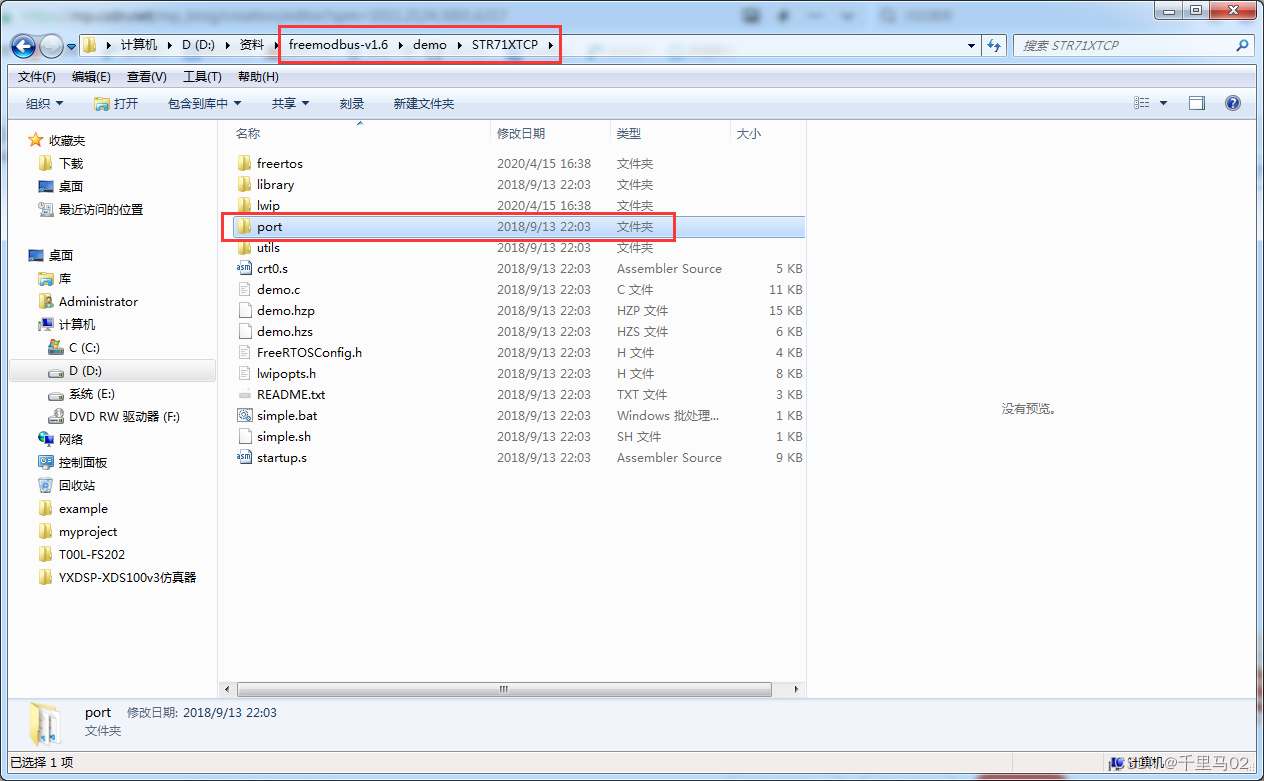1264x781 pixels.
Task: Change the view with the view icon
Action: click(1142, 103)
